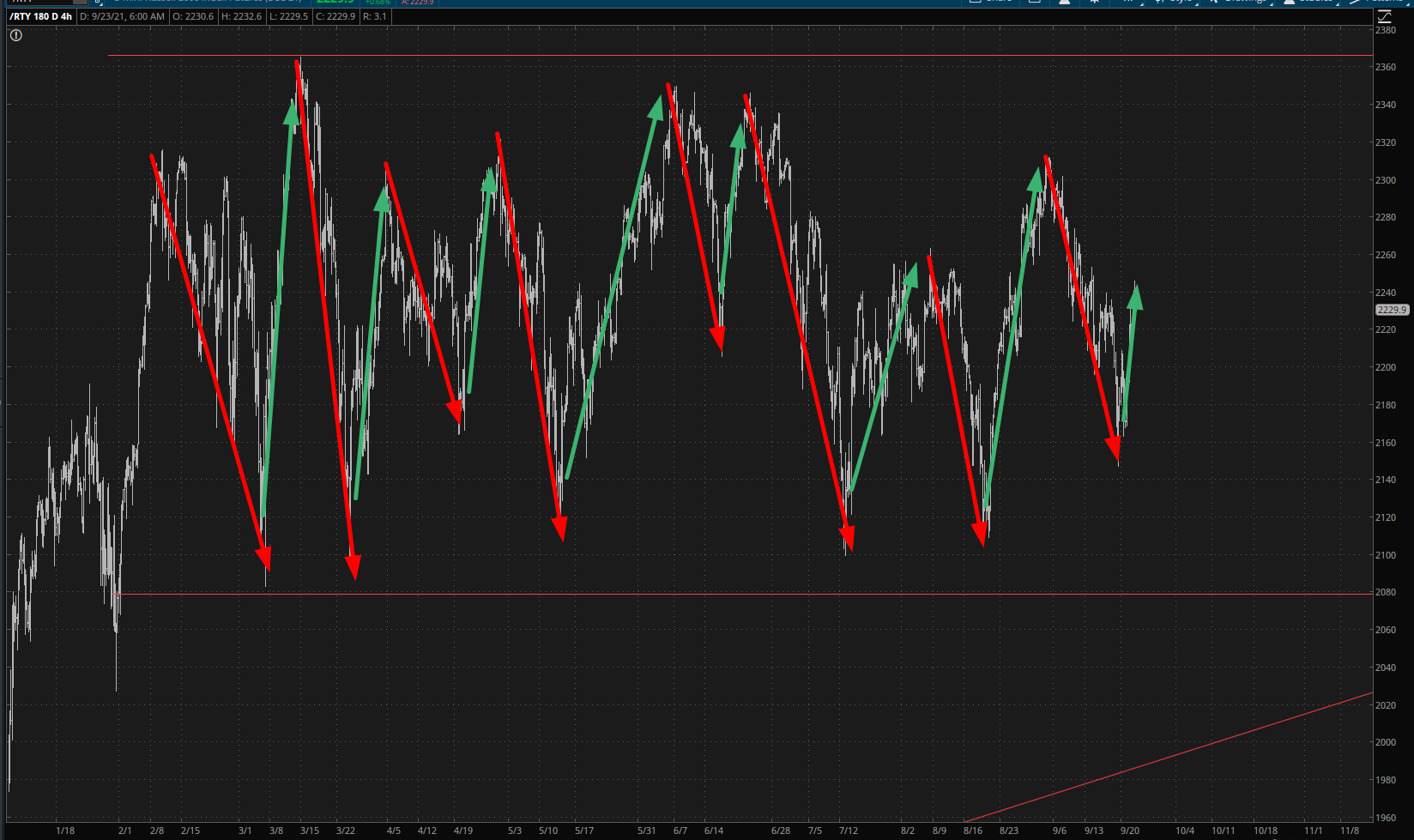
Task: Click the date readout D: 9/23/21, 6:00 AM
Action: (122, 16)
